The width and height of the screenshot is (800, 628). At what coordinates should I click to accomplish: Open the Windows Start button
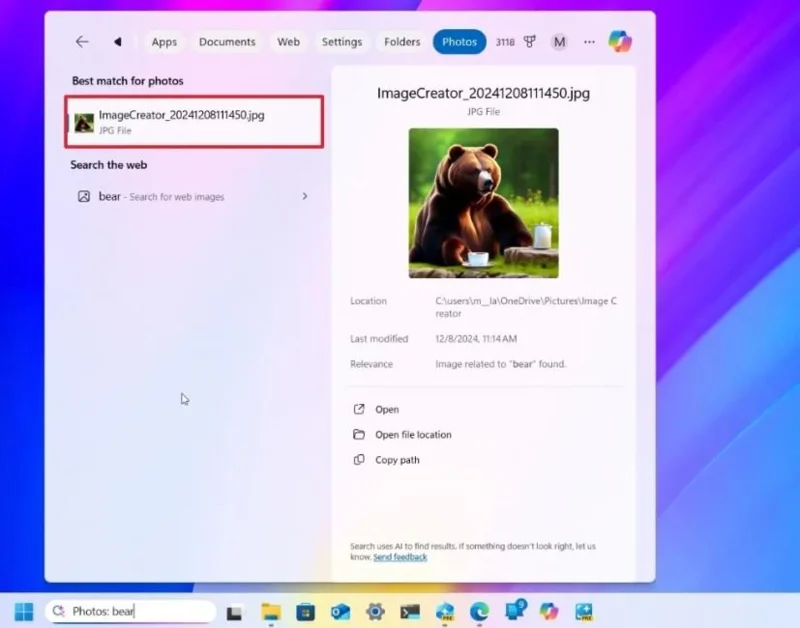(x=24, y=611)
